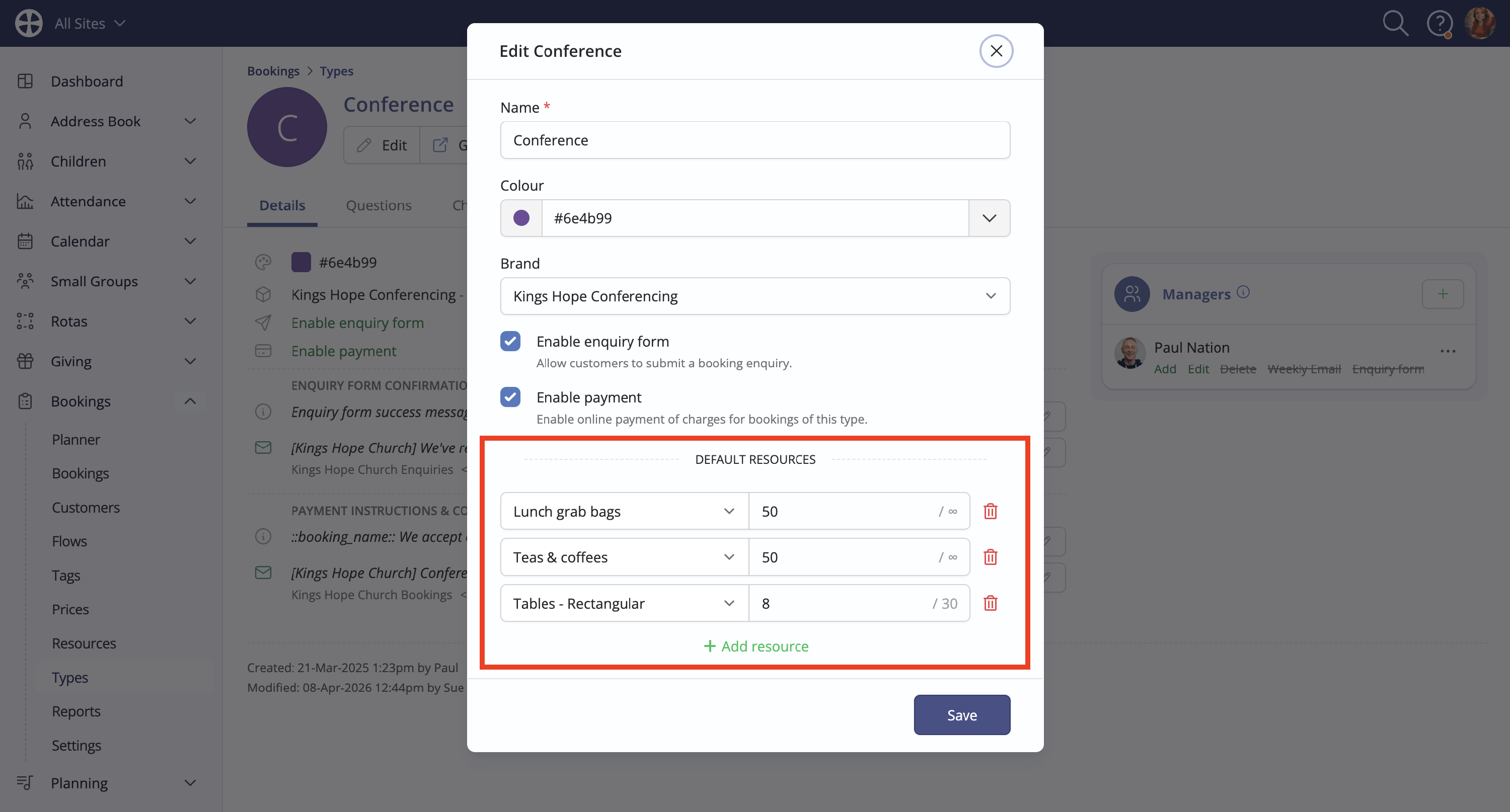The height and width of the screenshot is (812, 1510).
Task: Open Resources in the Bookings submenu
Action: coord(84,642)
